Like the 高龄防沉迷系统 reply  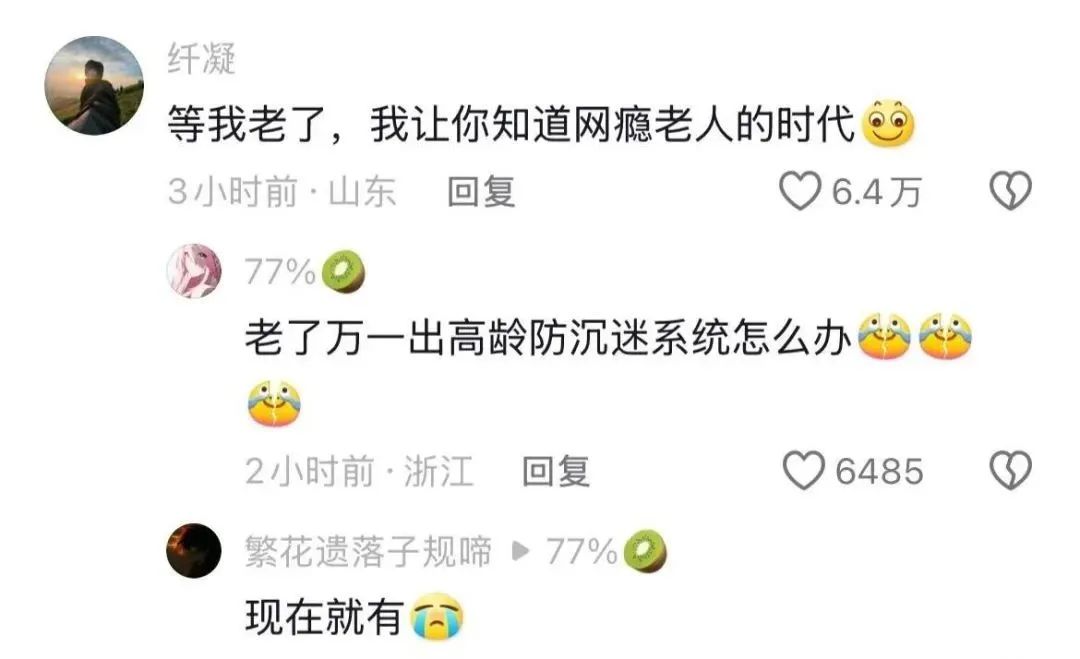[x=803, y=471]
